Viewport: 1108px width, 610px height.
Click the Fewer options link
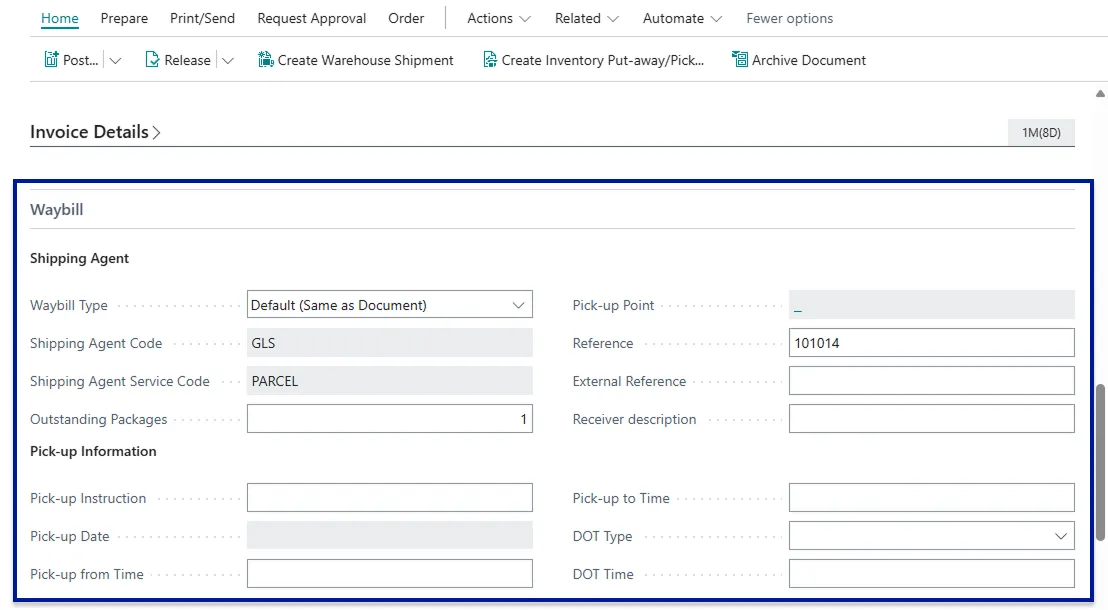789,18
